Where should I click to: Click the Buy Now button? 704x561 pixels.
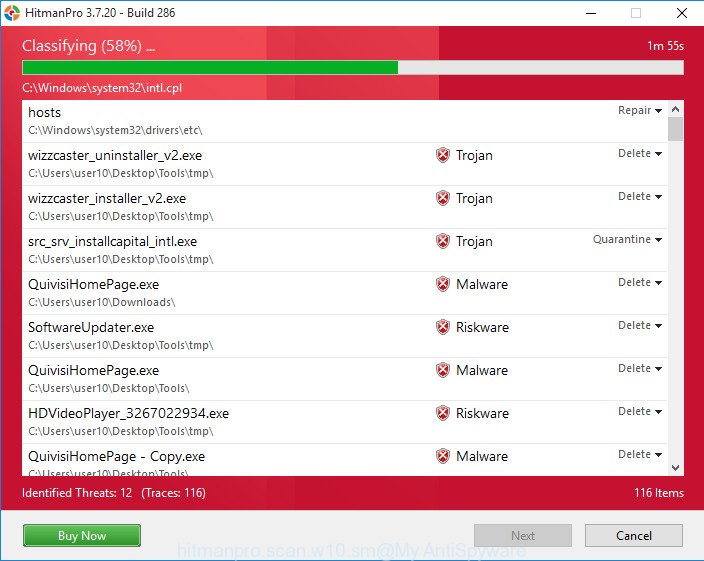pyautogui.click(x=82, y=535)
